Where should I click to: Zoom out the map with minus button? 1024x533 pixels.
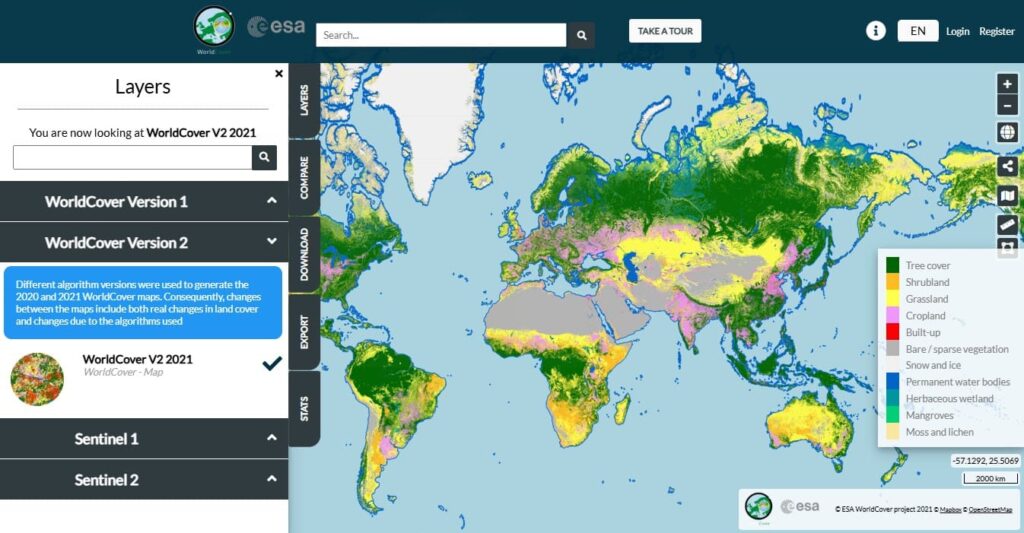point(1007,105)
